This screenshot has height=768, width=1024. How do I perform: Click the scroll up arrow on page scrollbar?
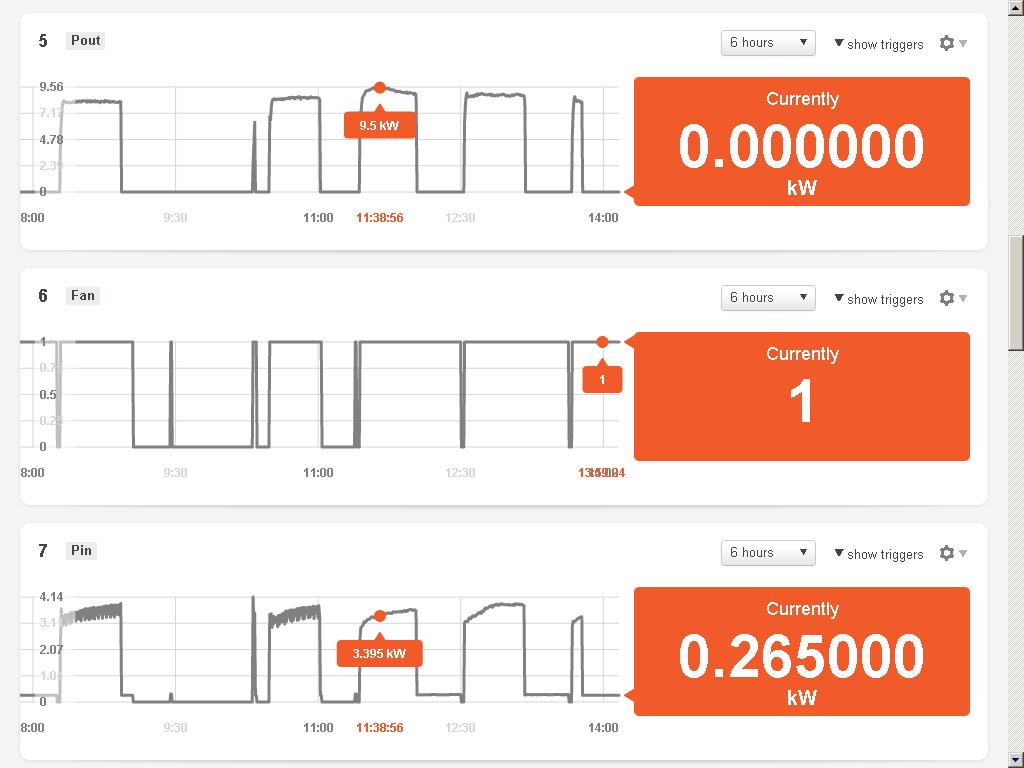click(x=1015, y=8)
